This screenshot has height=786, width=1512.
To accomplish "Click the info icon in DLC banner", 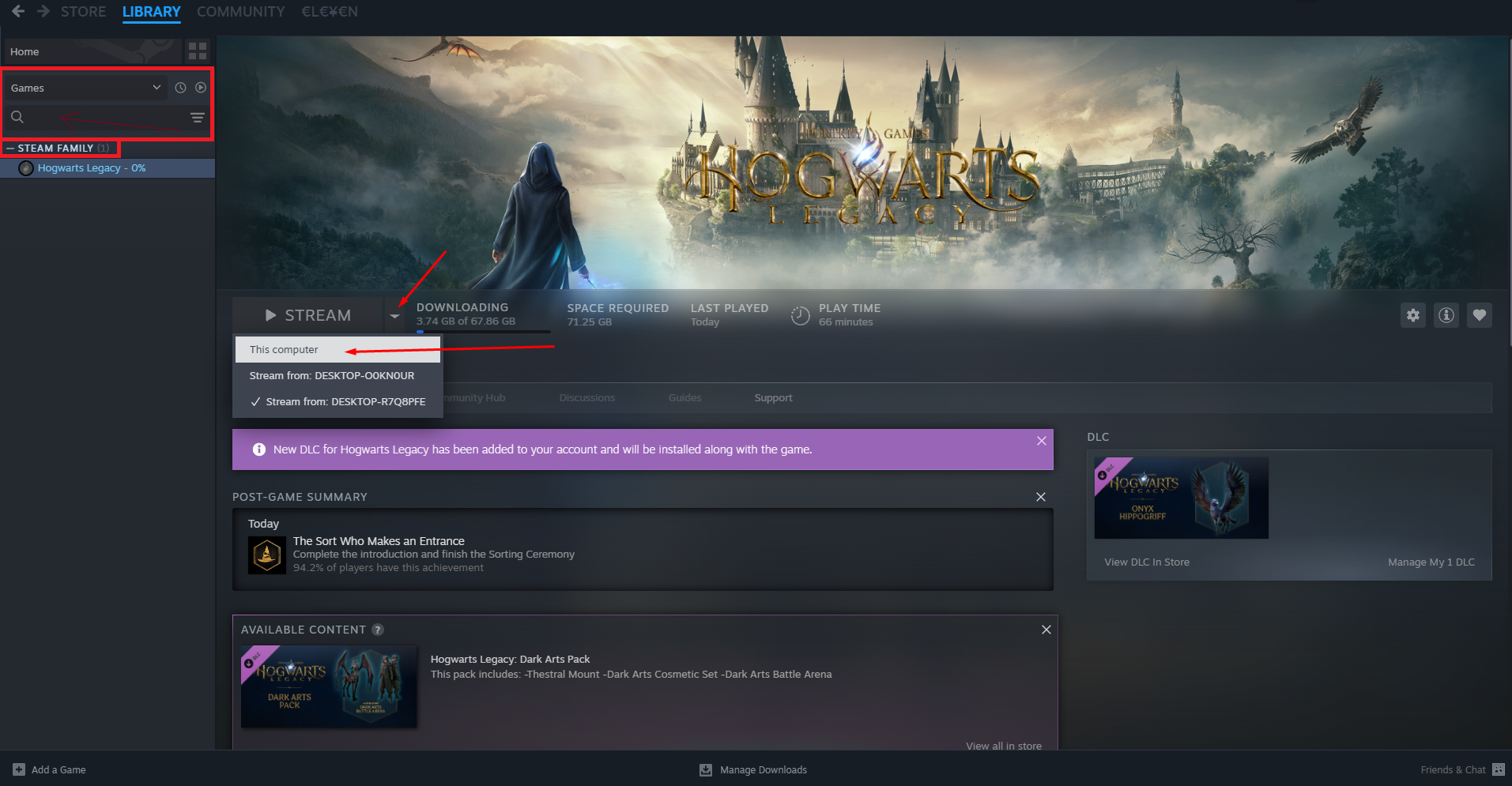I will click(258, 449).
